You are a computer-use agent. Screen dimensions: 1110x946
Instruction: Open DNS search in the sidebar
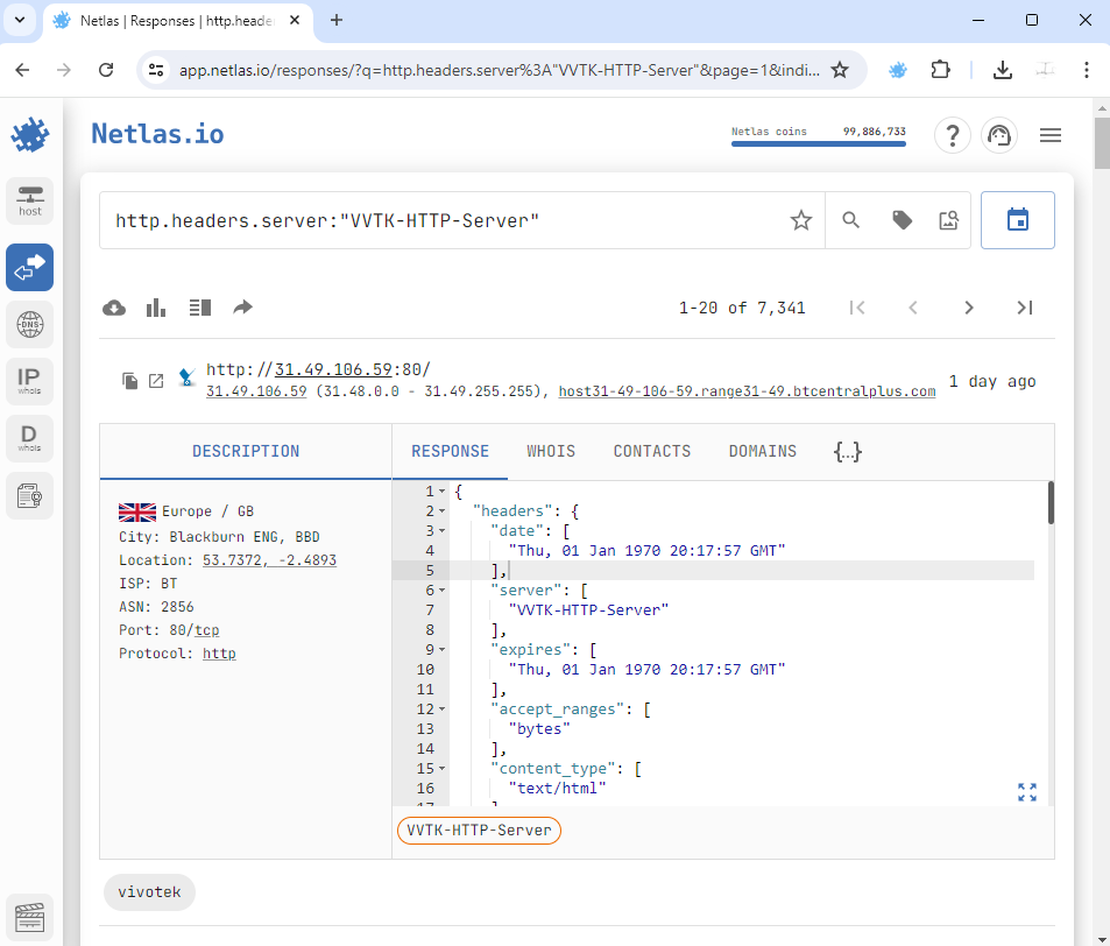pos(30,325)
